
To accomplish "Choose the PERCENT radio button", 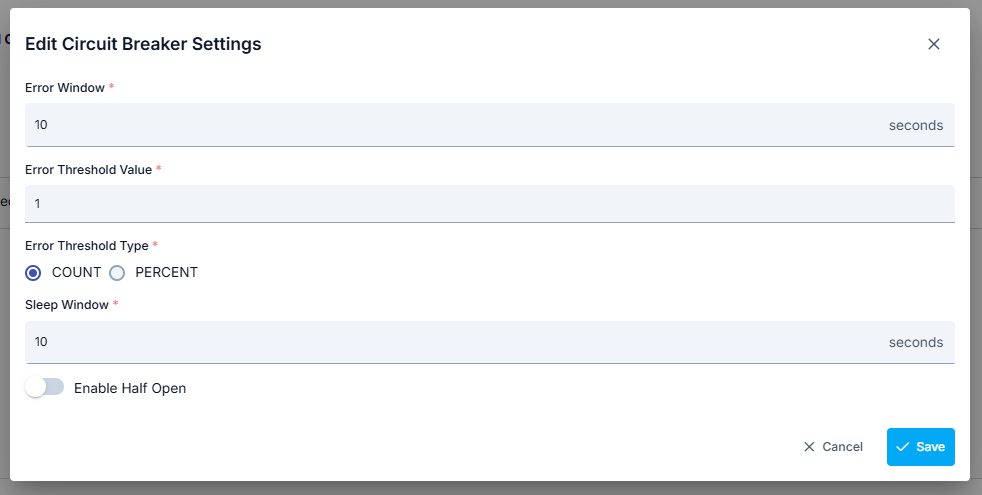I will click(x=117, y=272).
